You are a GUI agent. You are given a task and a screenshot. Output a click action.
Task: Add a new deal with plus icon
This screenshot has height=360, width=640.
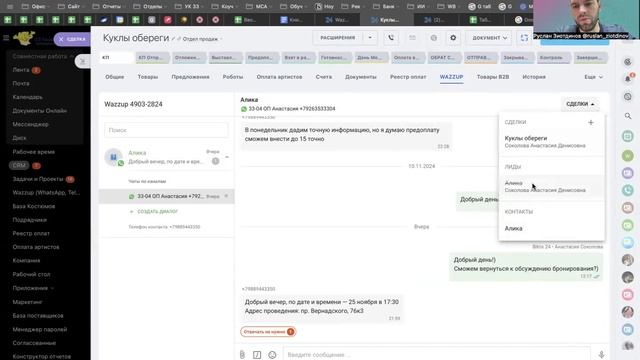tap(591, 122)
